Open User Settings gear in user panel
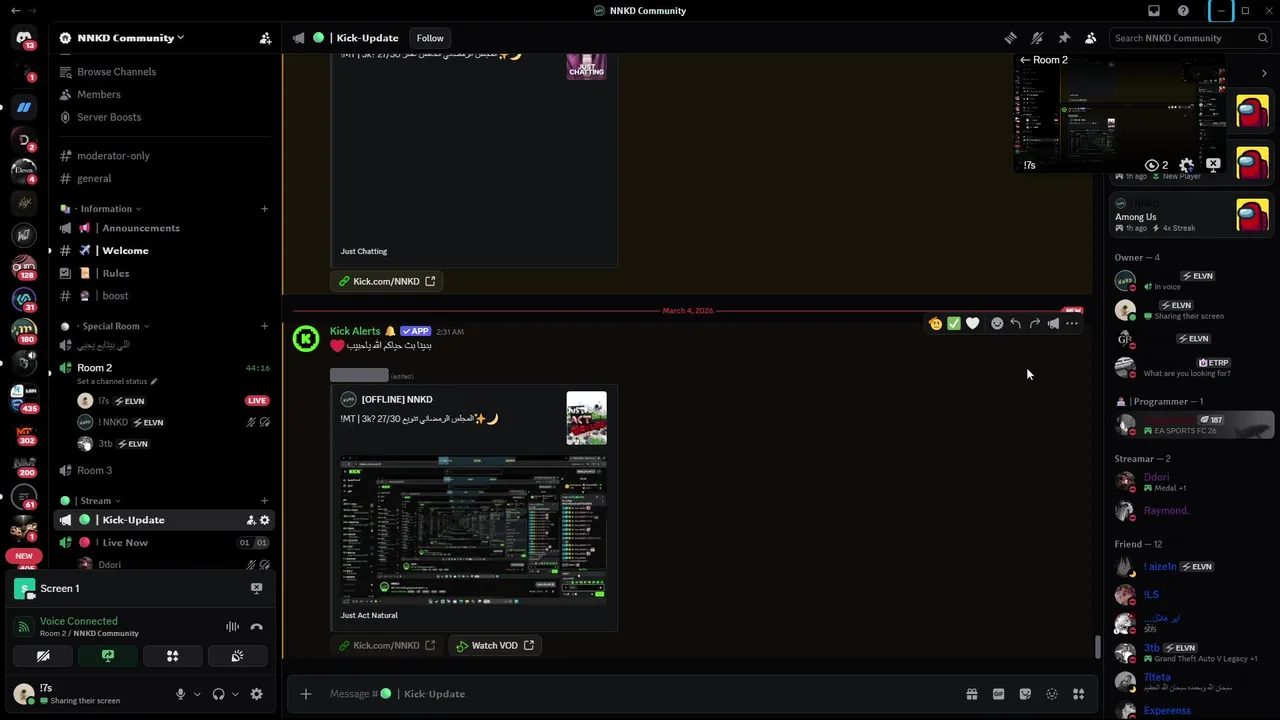Viewport: 1280px width, 720px height. pos(256,694)
